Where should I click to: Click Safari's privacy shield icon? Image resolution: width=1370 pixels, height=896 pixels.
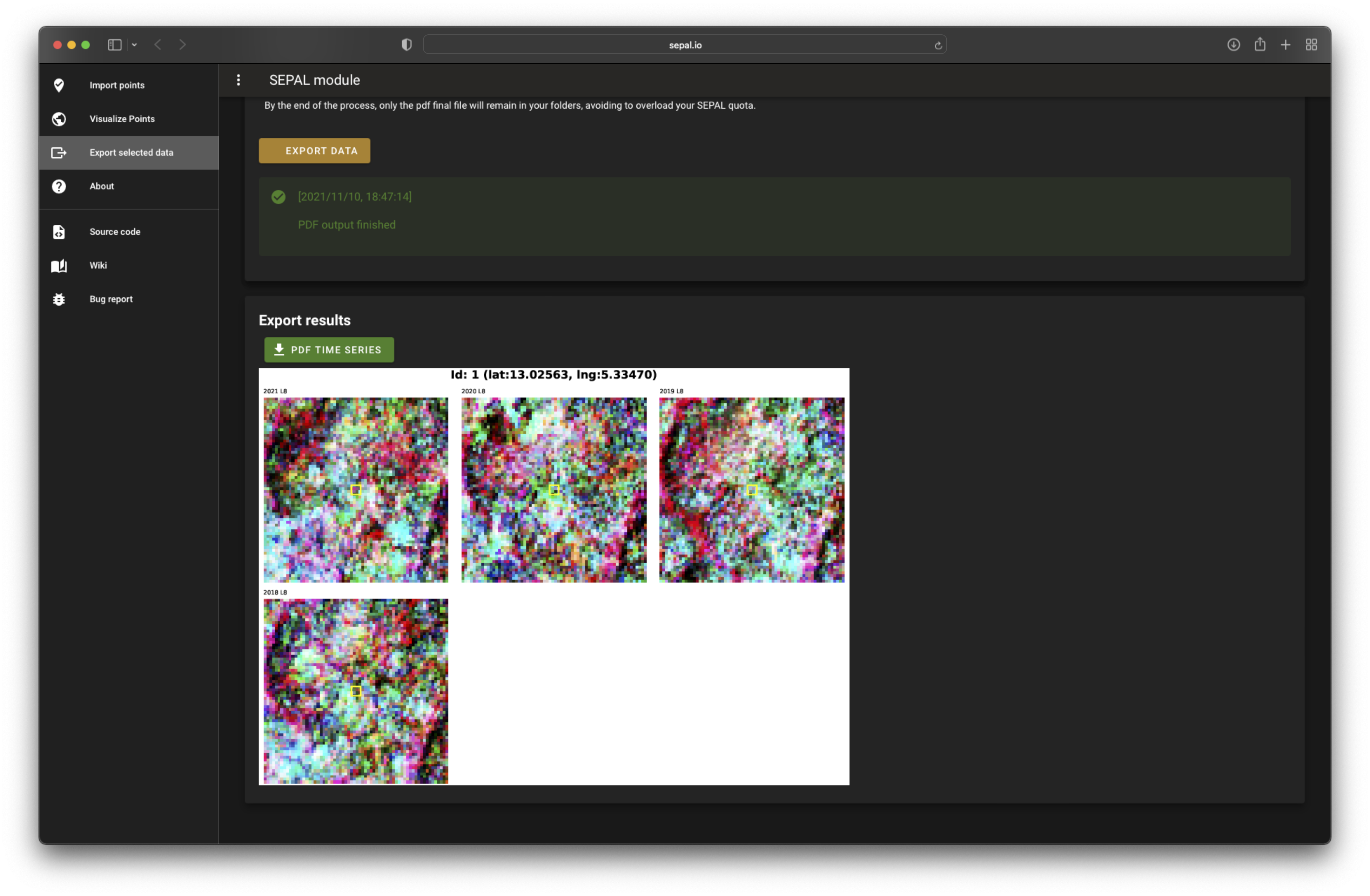pos(407,45)
